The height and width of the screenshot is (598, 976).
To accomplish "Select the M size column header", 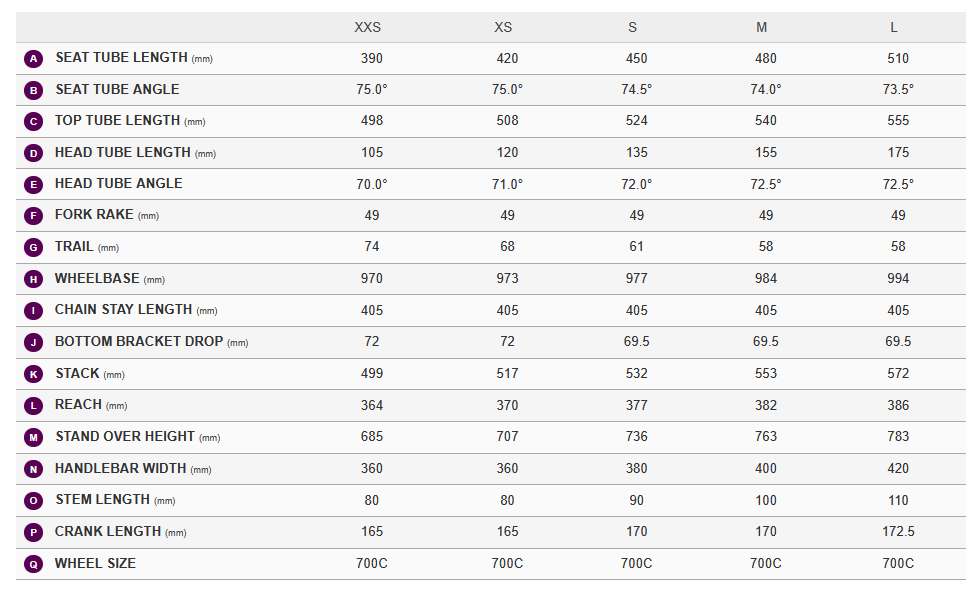I will (762, 27).
